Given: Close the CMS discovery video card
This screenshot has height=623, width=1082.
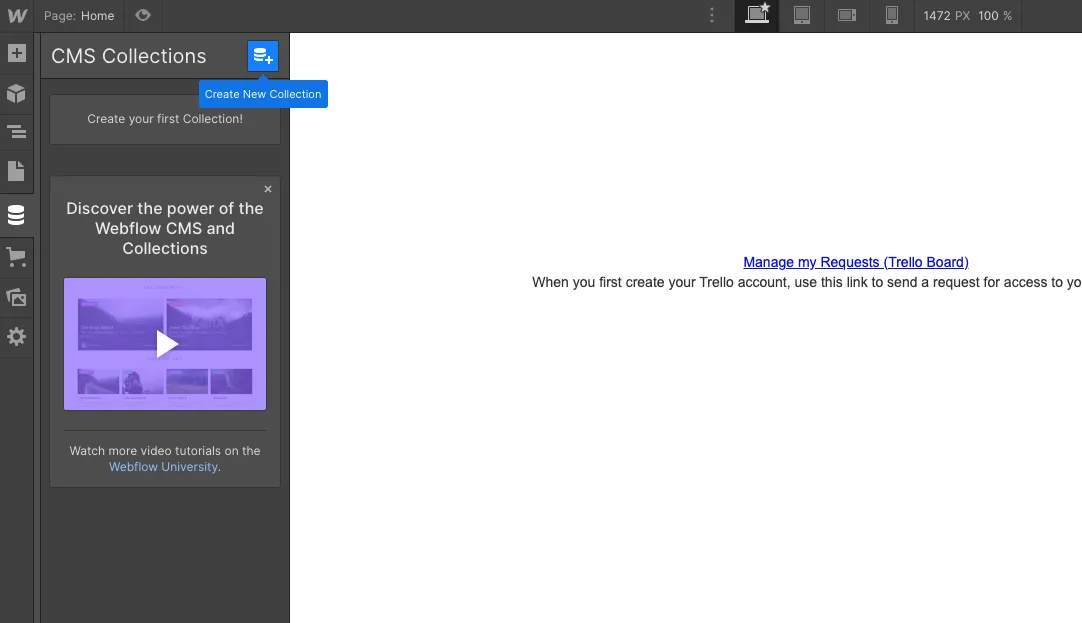Looking at the screenshot, I should pyautogui.click(x=268, y=189).
